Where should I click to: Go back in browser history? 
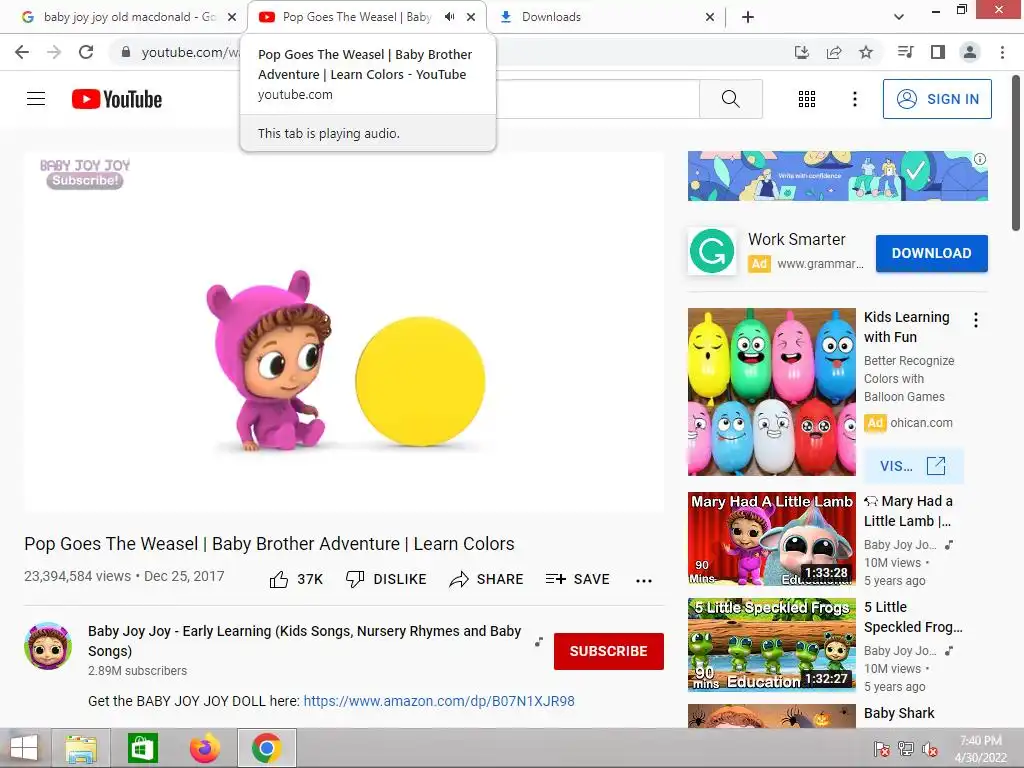22,52
